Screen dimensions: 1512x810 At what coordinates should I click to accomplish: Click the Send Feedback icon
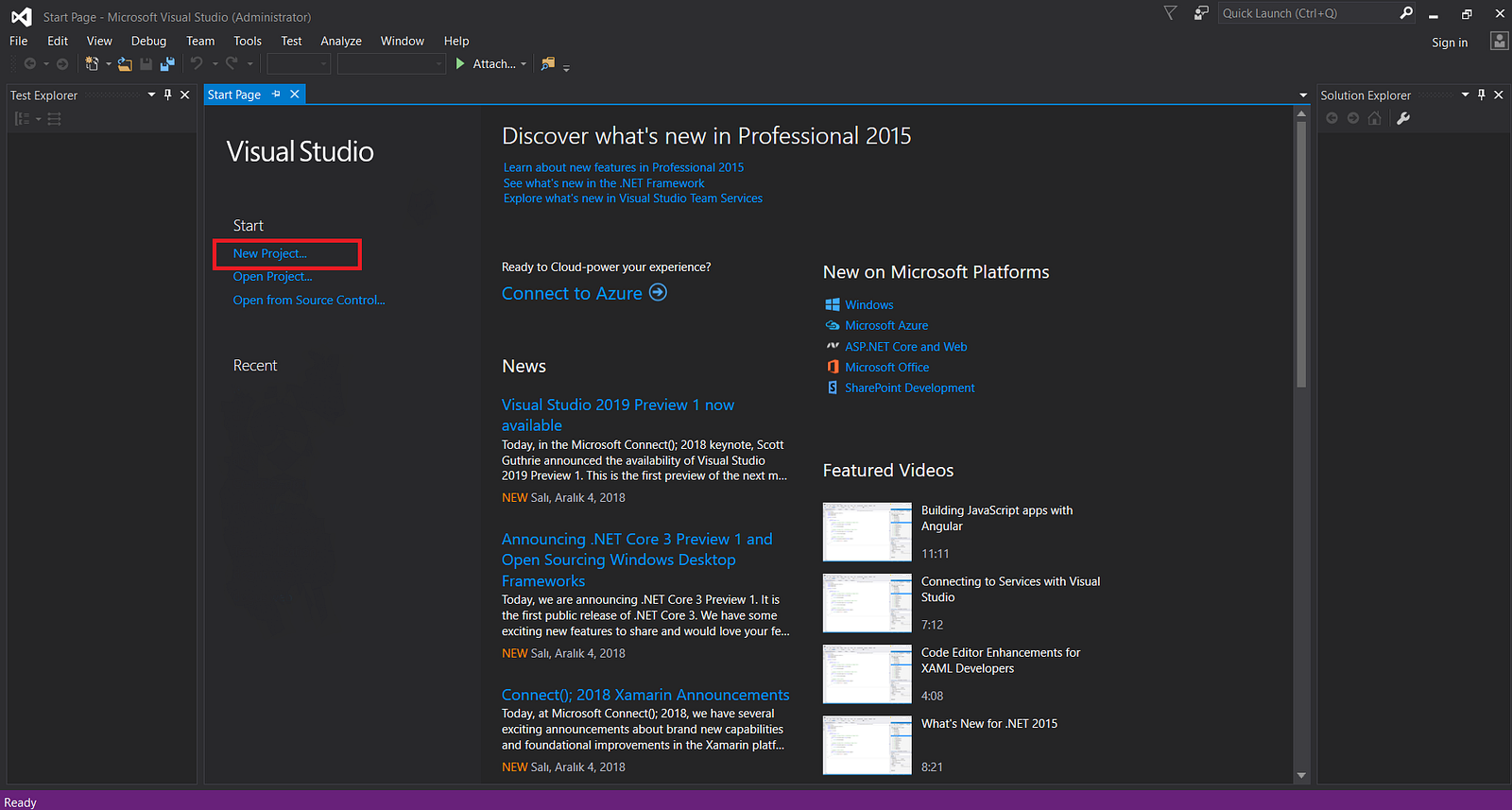pos(1201,13)
